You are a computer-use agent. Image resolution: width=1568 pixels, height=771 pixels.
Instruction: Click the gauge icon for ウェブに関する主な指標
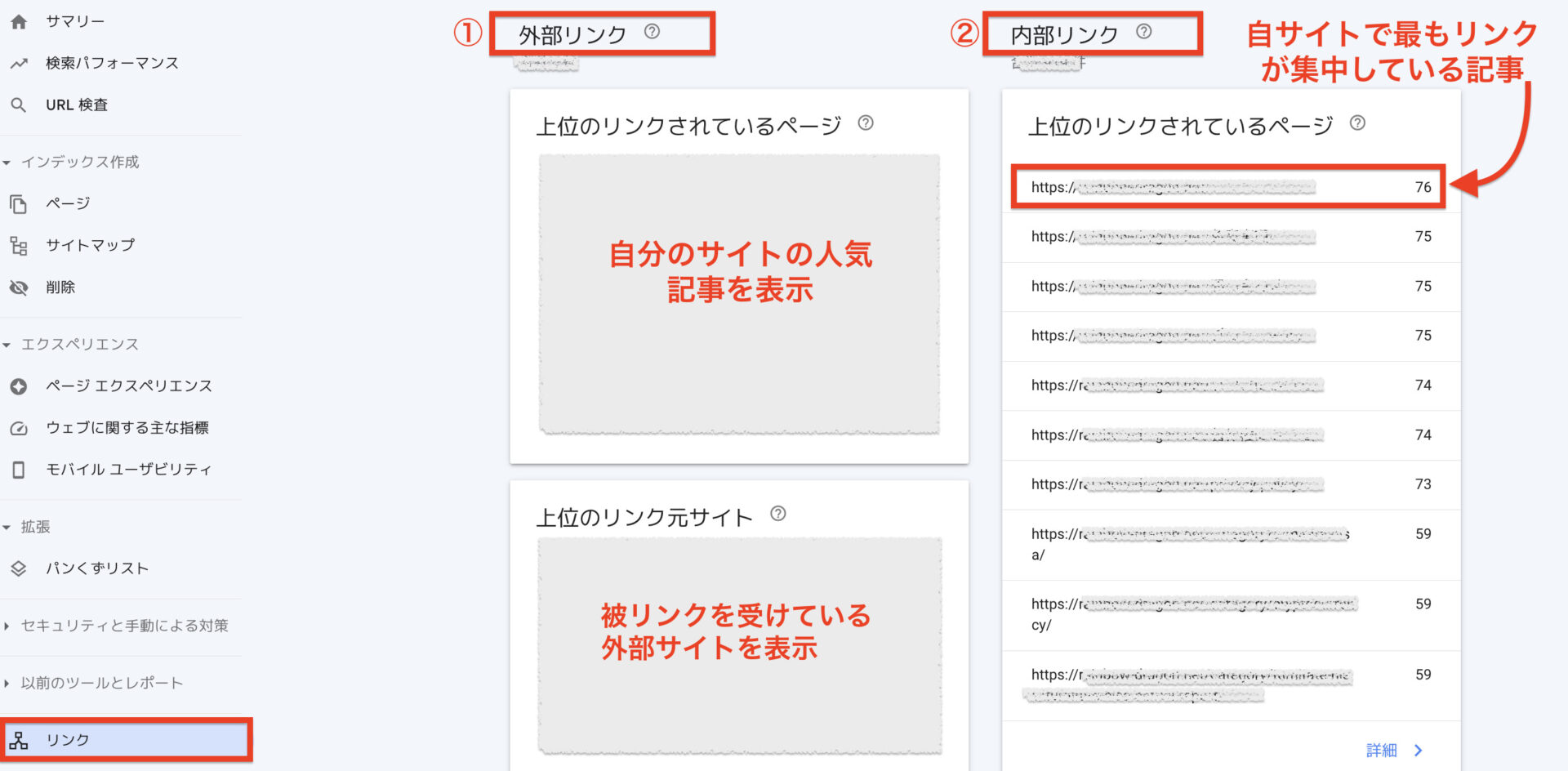click(x=19, y=428)
